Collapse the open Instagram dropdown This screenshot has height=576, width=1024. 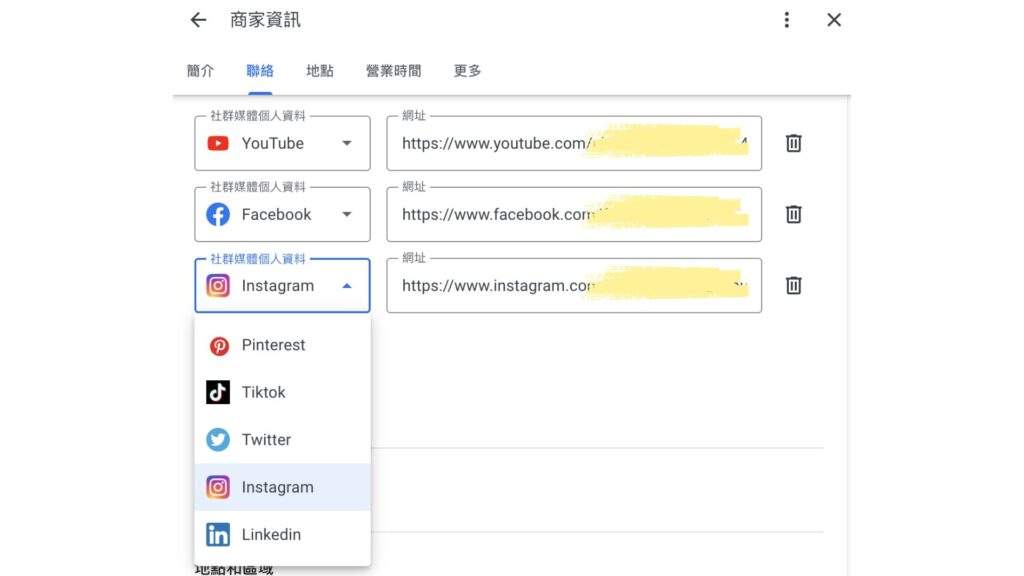tap(282, 286)
